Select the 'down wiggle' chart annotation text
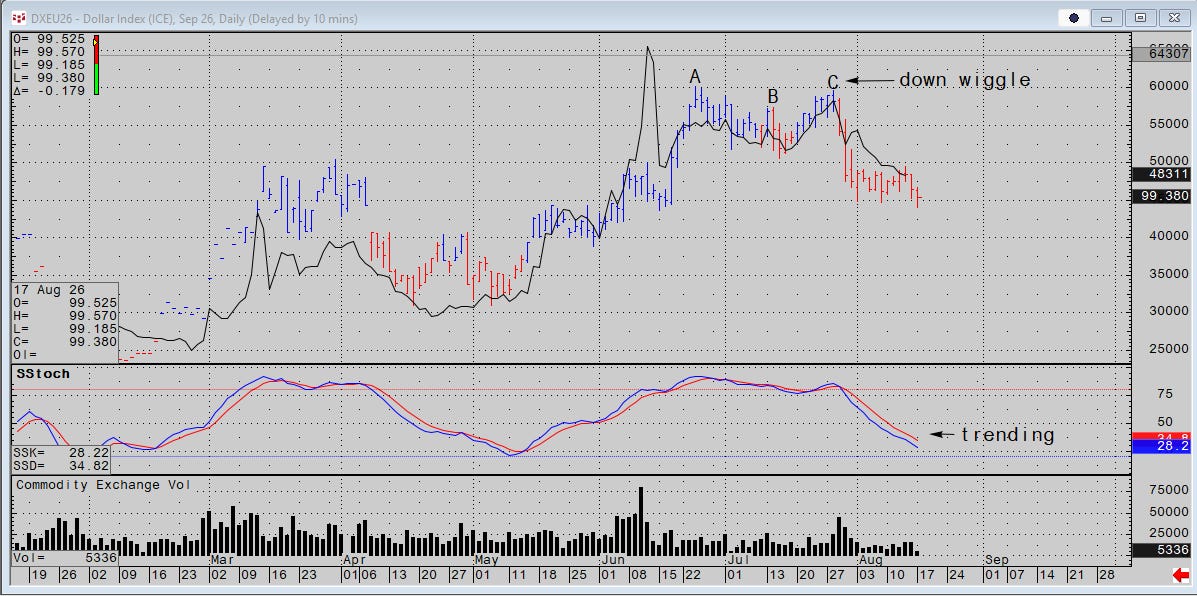The image size is (1197, 596). click(964, 79)
